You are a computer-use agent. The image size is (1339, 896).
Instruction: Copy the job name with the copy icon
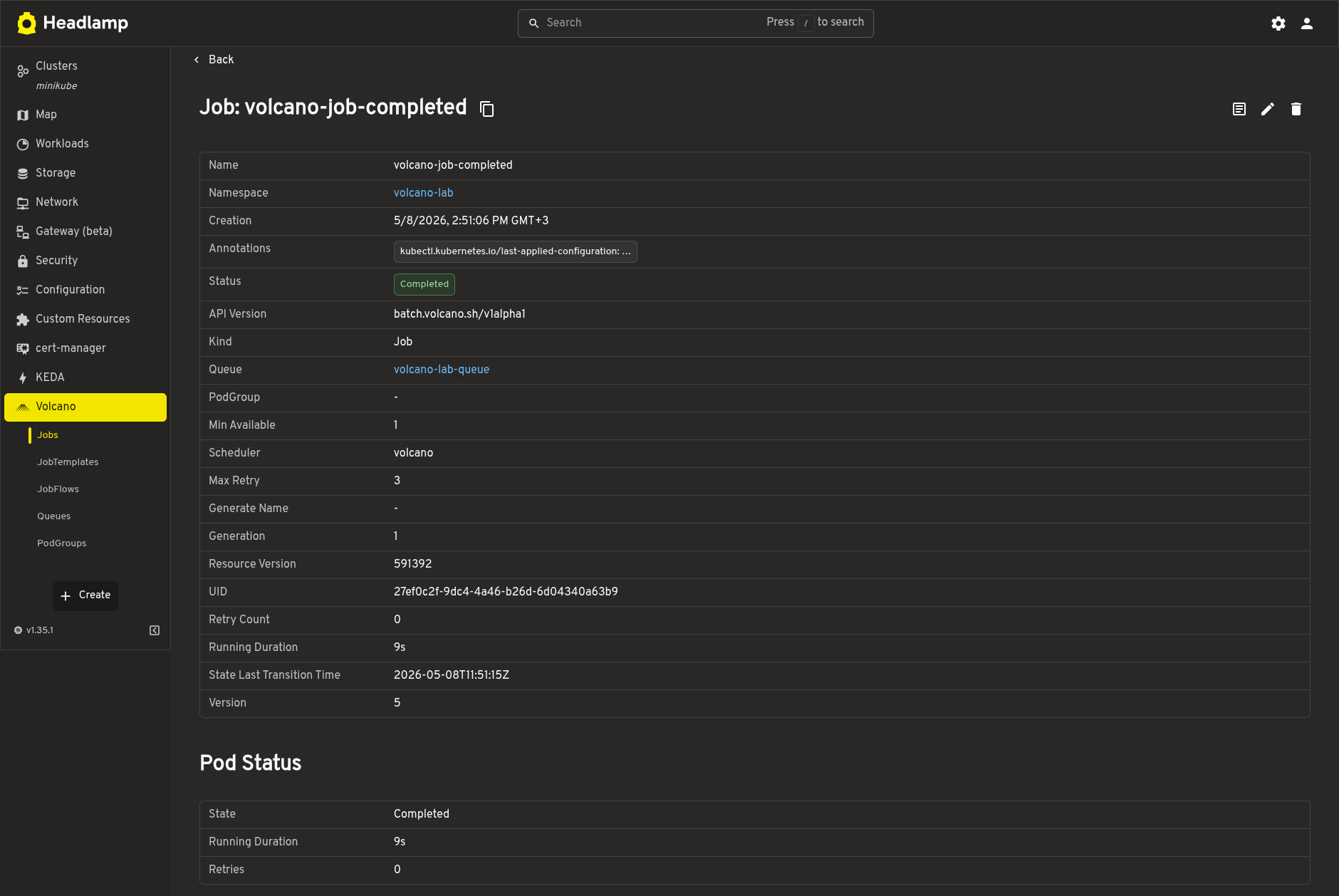[487, 109]
